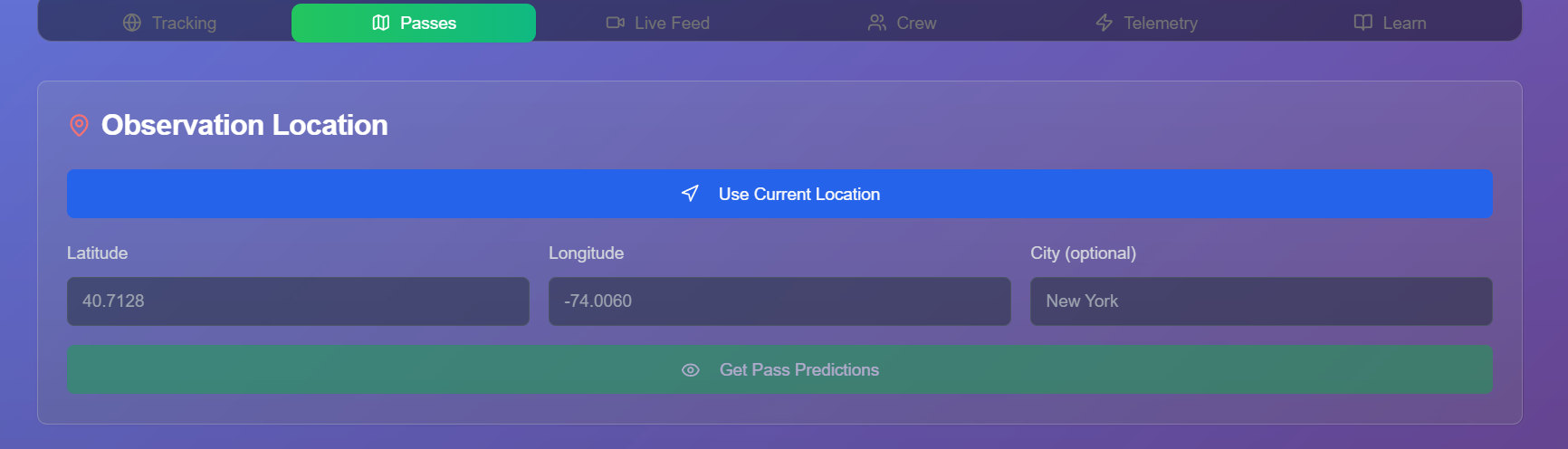Open the Live Feed tab

658,23
